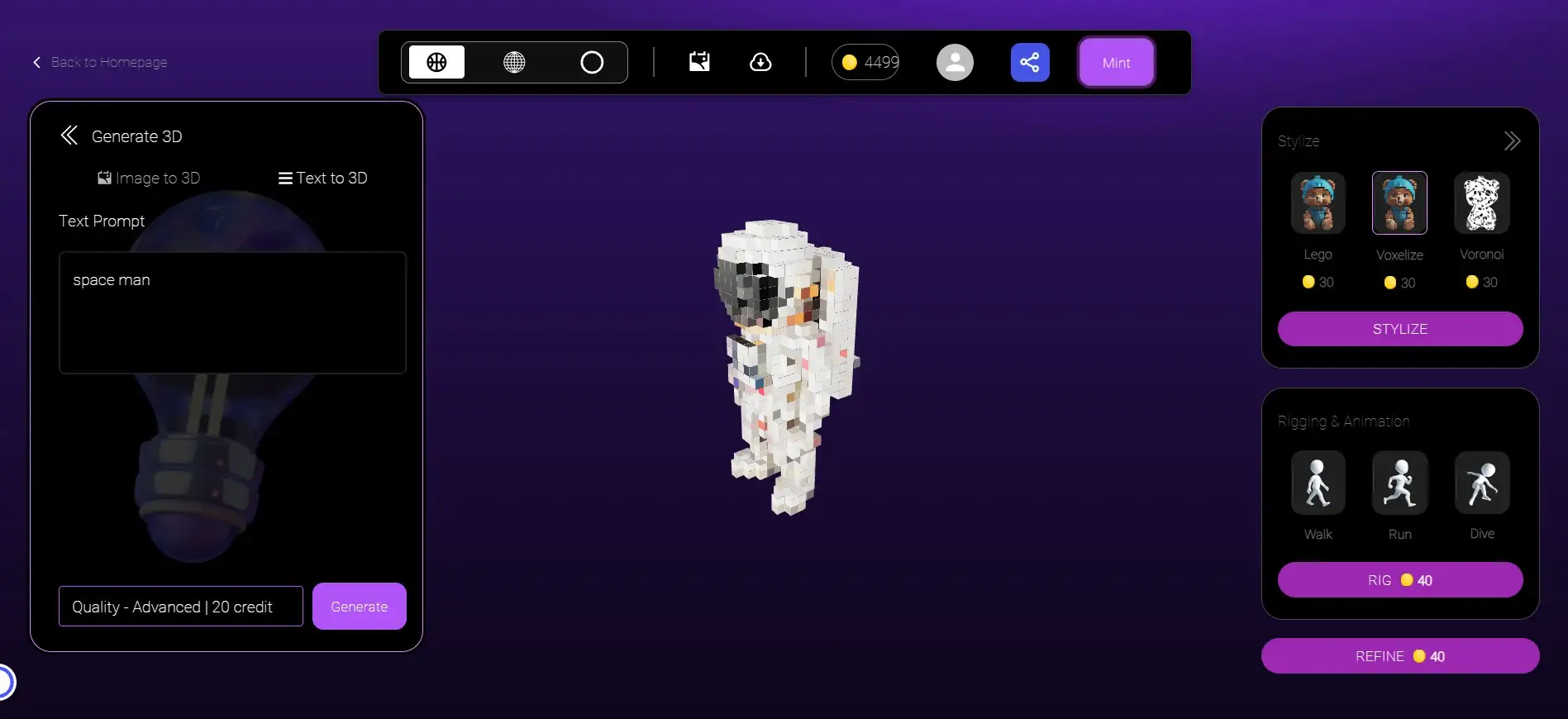Screen dimensions: 1568x719
Task: Collapse the Generate 3D panel
Action: coord(69,136)
